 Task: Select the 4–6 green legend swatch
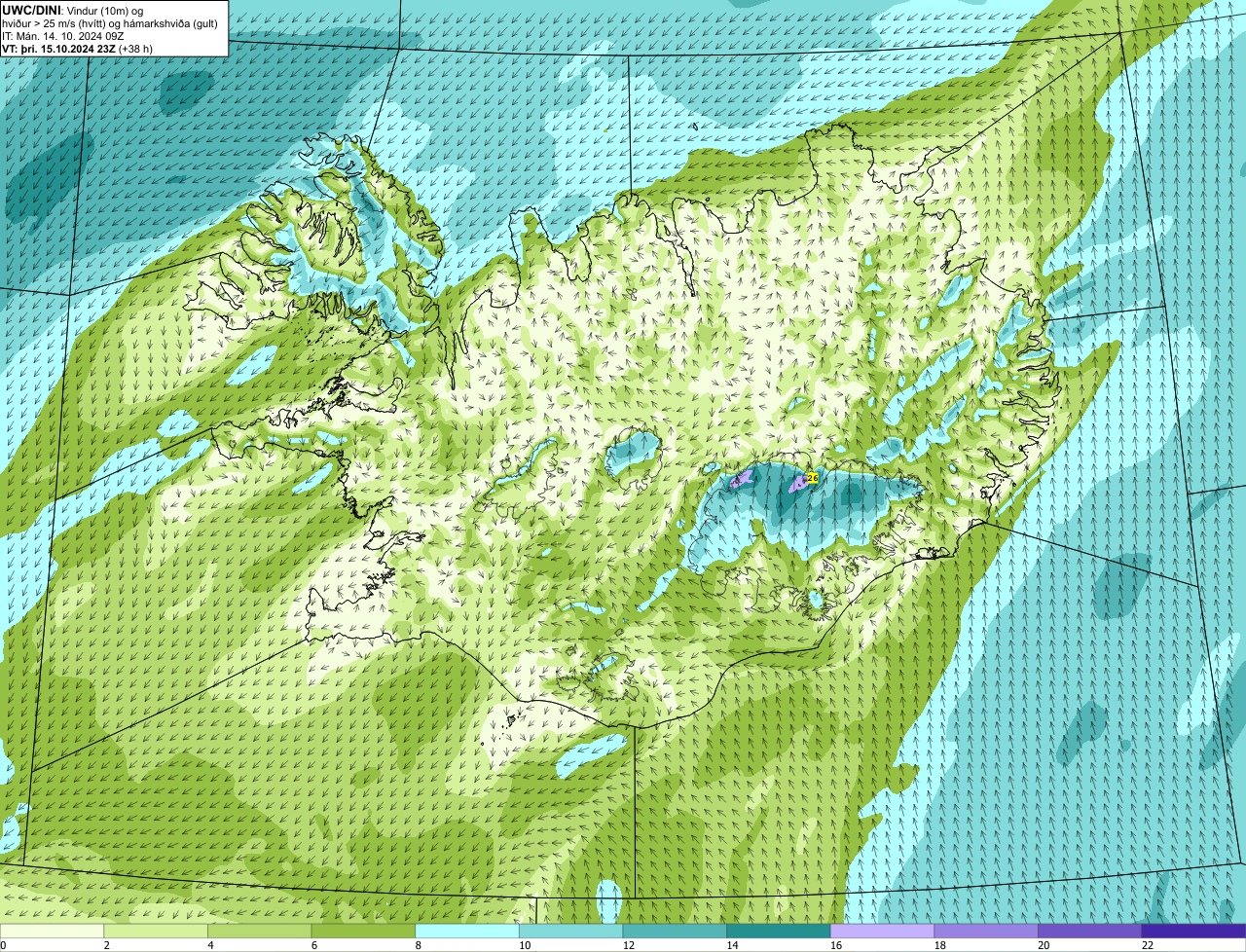click(x=259, y=931)
